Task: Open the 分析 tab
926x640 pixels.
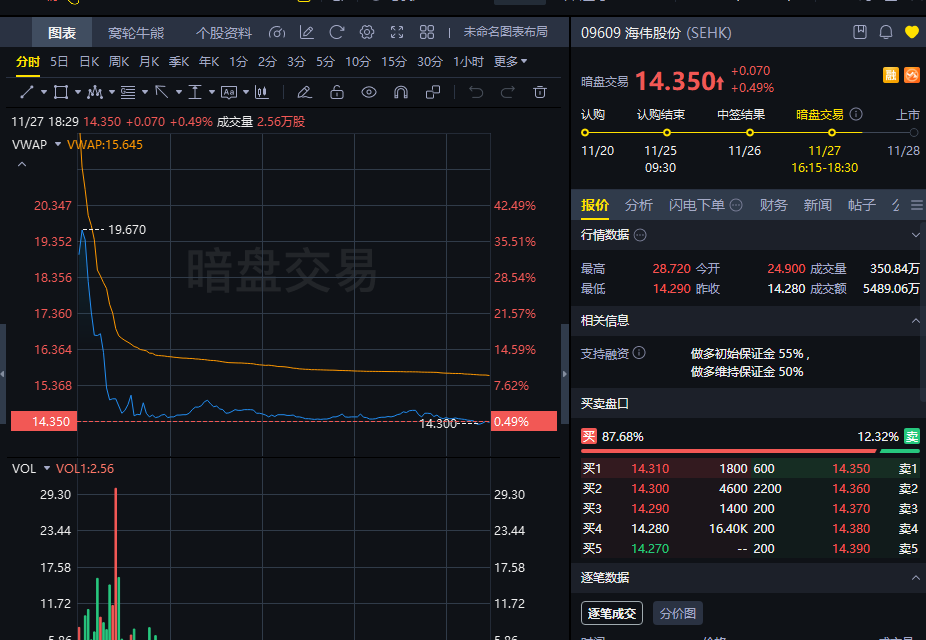Action: (x=638, y=204)
